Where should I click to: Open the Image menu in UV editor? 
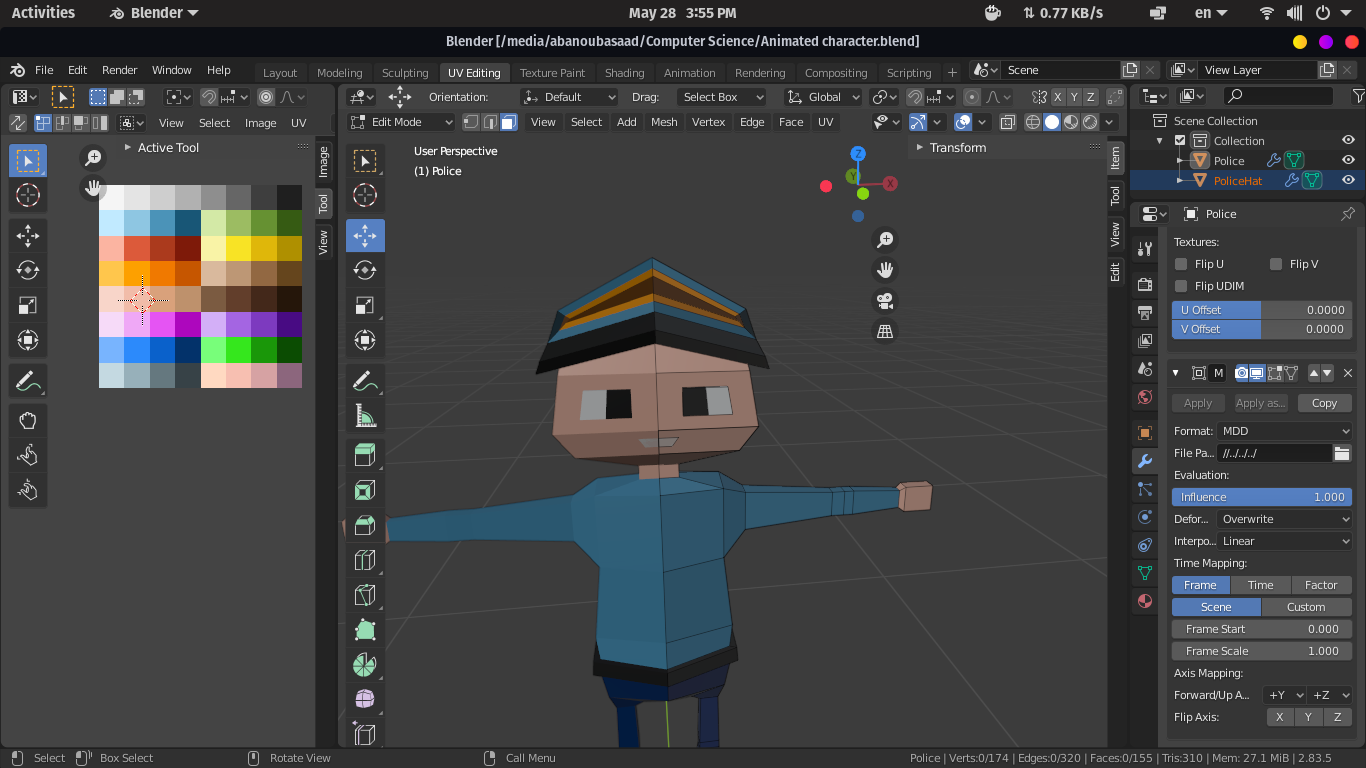click(260, 123)
